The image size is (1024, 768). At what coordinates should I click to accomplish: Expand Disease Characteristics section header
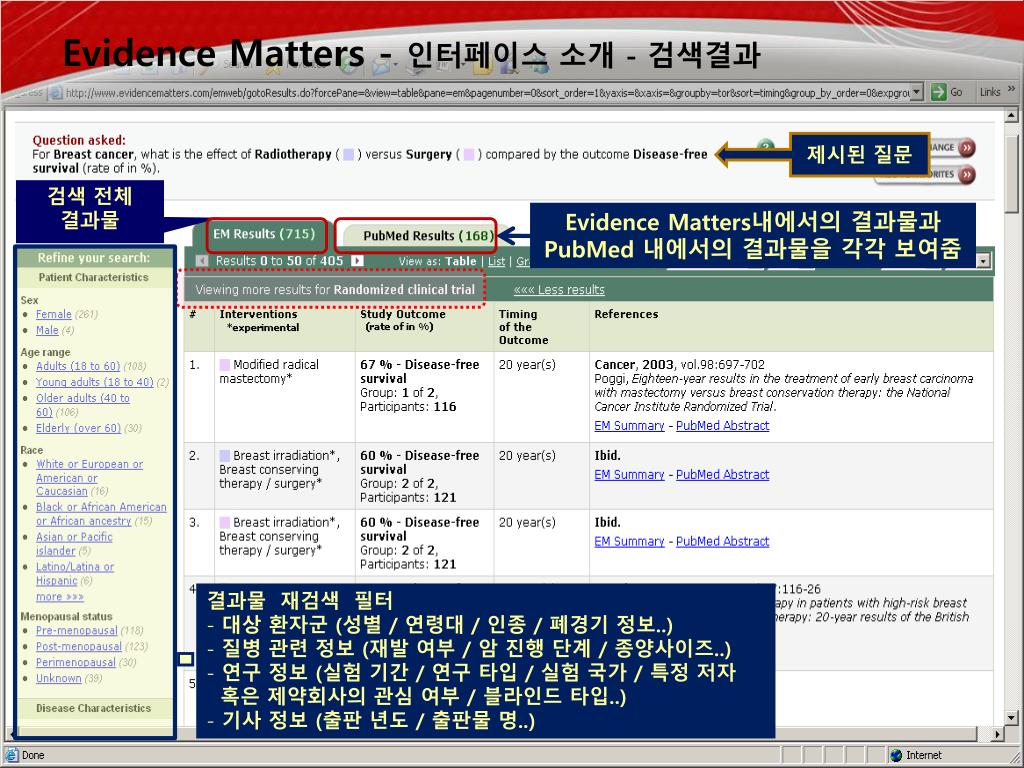(93, 708)
